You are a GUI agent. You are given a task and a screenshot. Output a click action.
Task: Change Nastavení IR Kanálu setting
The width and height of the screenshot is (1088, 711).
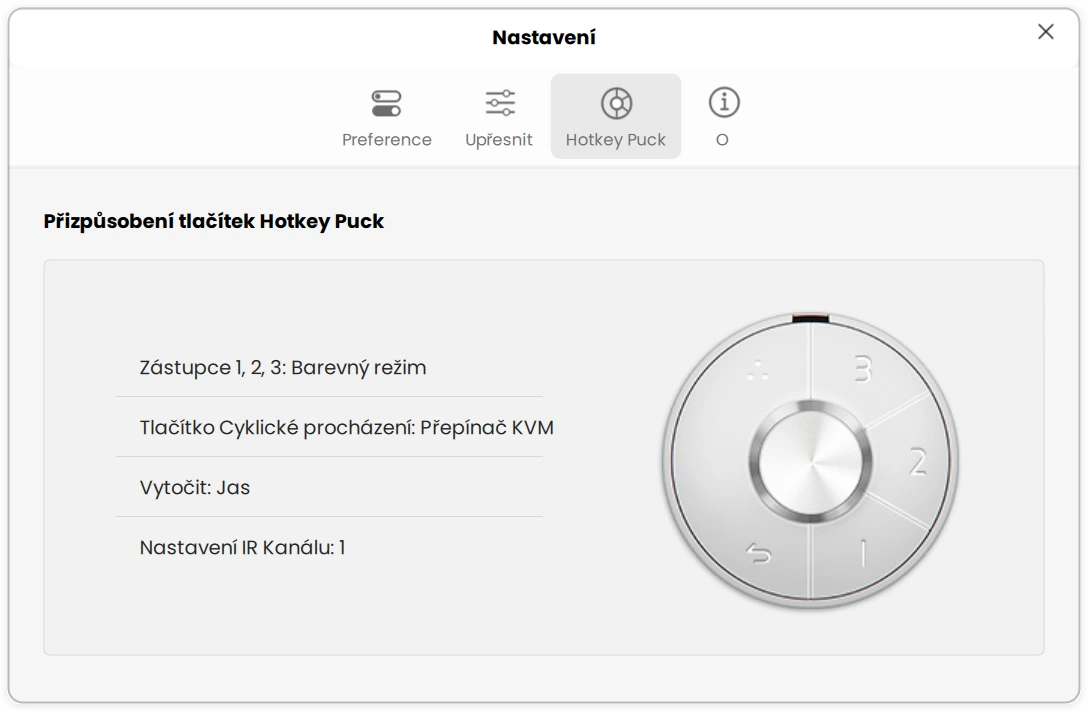(x=242, y=548)
